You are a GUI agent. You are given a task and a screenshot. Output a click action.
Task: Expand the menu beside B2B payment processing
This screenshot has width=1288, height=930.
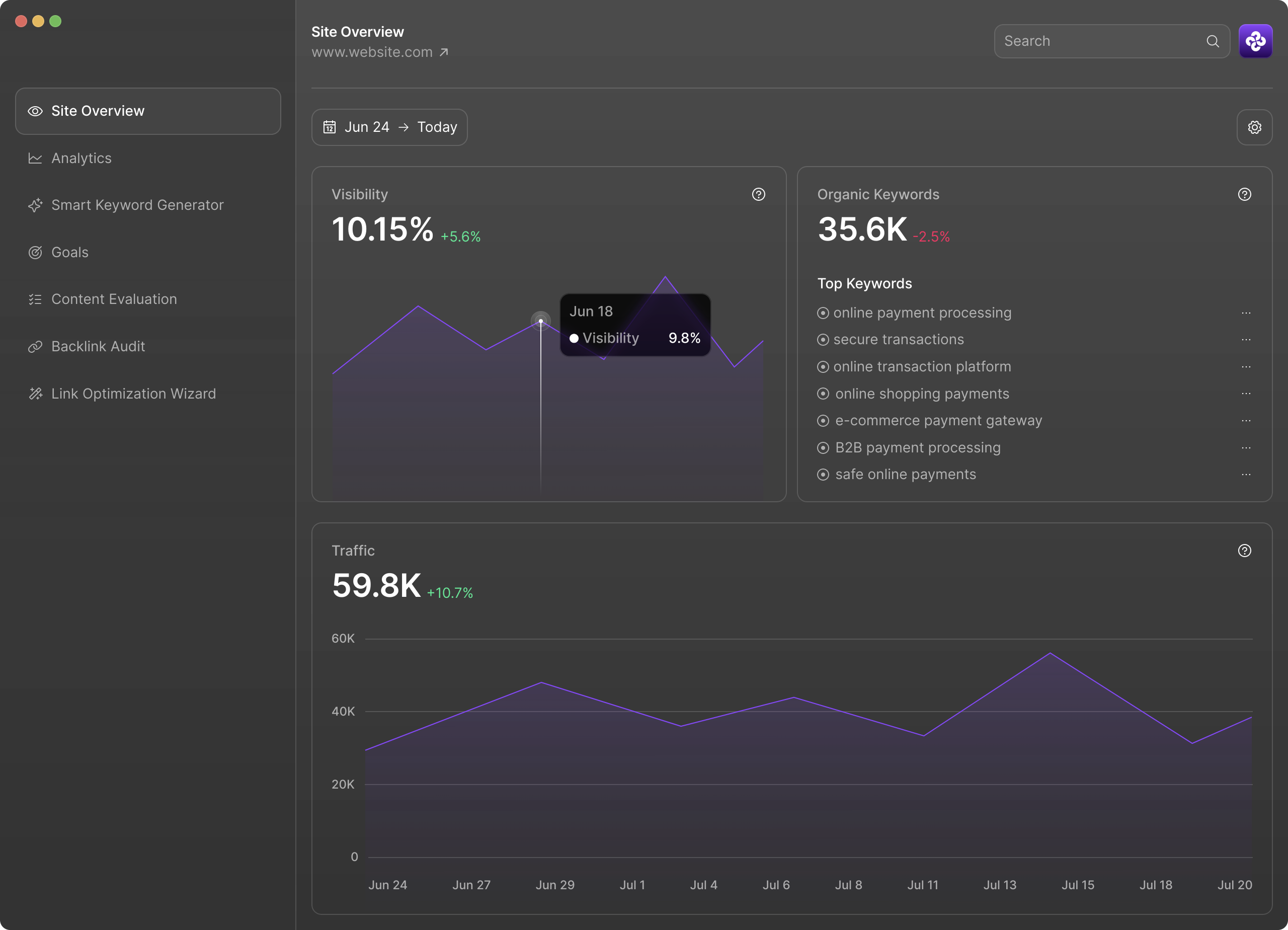tap(1246, 448)
